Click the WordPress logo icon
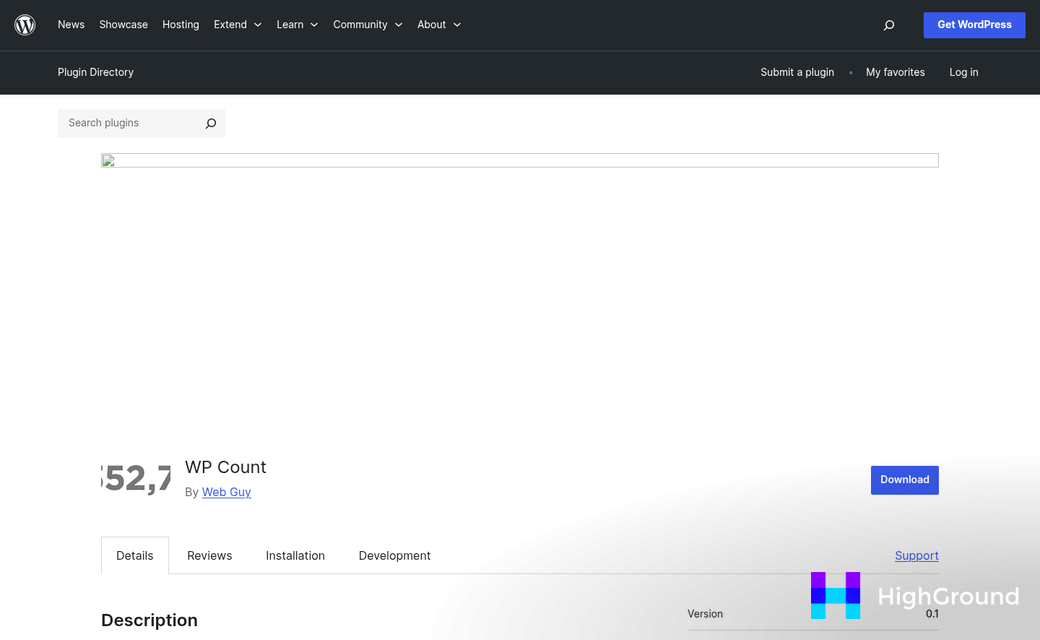 pyautogui.click(x=25, y=25)
